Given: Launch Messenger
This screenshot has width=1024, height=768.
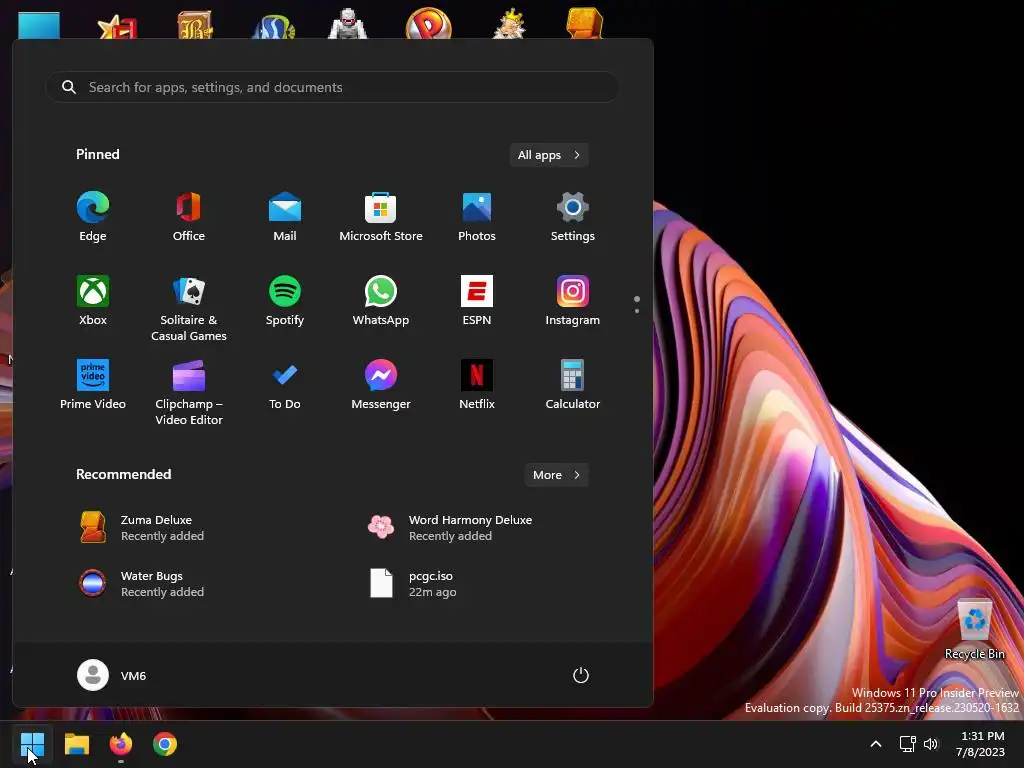Looking at the screenshot, I should click(x=381, y=385).
